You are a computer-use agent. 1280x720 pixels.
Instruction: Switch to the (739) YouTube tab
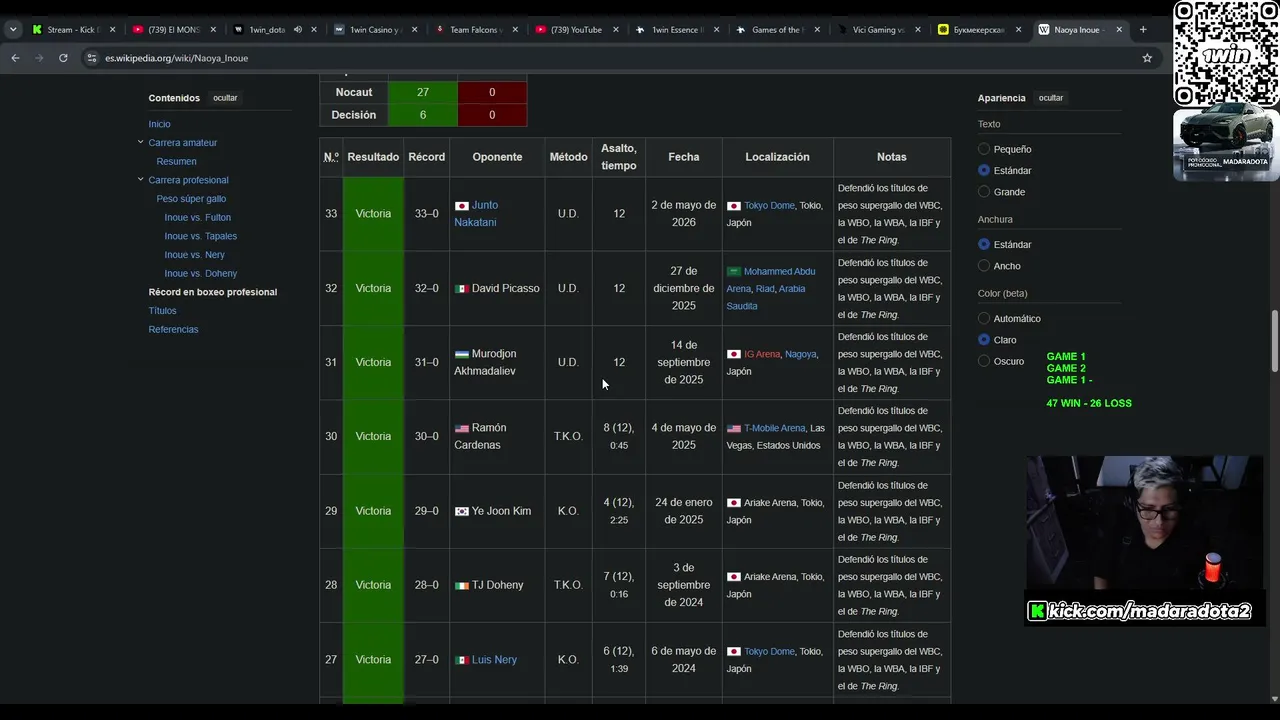point(575,30)
